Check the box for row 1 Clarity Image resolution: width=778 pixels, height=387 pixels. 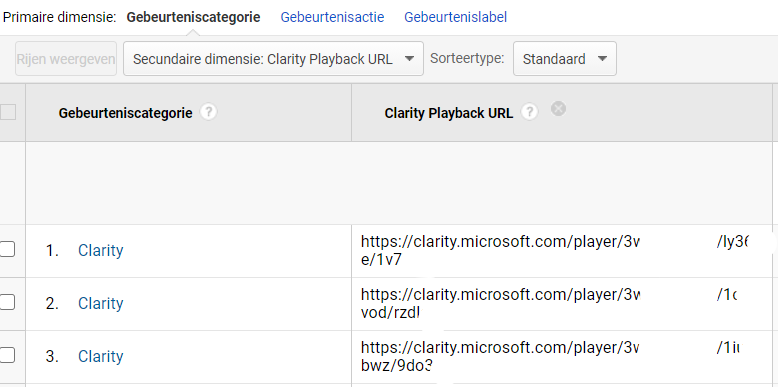click(x=7, y=249)
